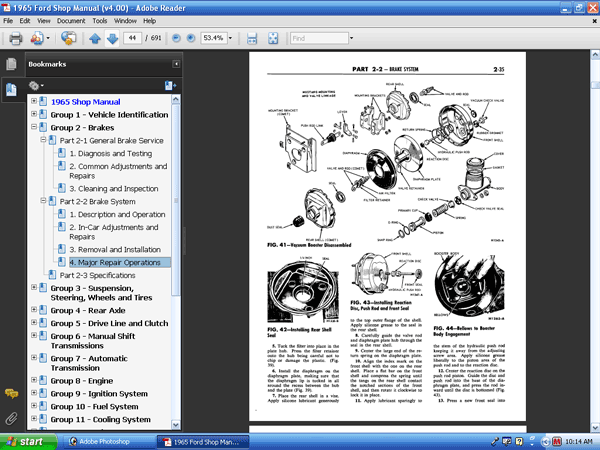Select 3. Cleaning and Inspection bookmark

point(114,189)
